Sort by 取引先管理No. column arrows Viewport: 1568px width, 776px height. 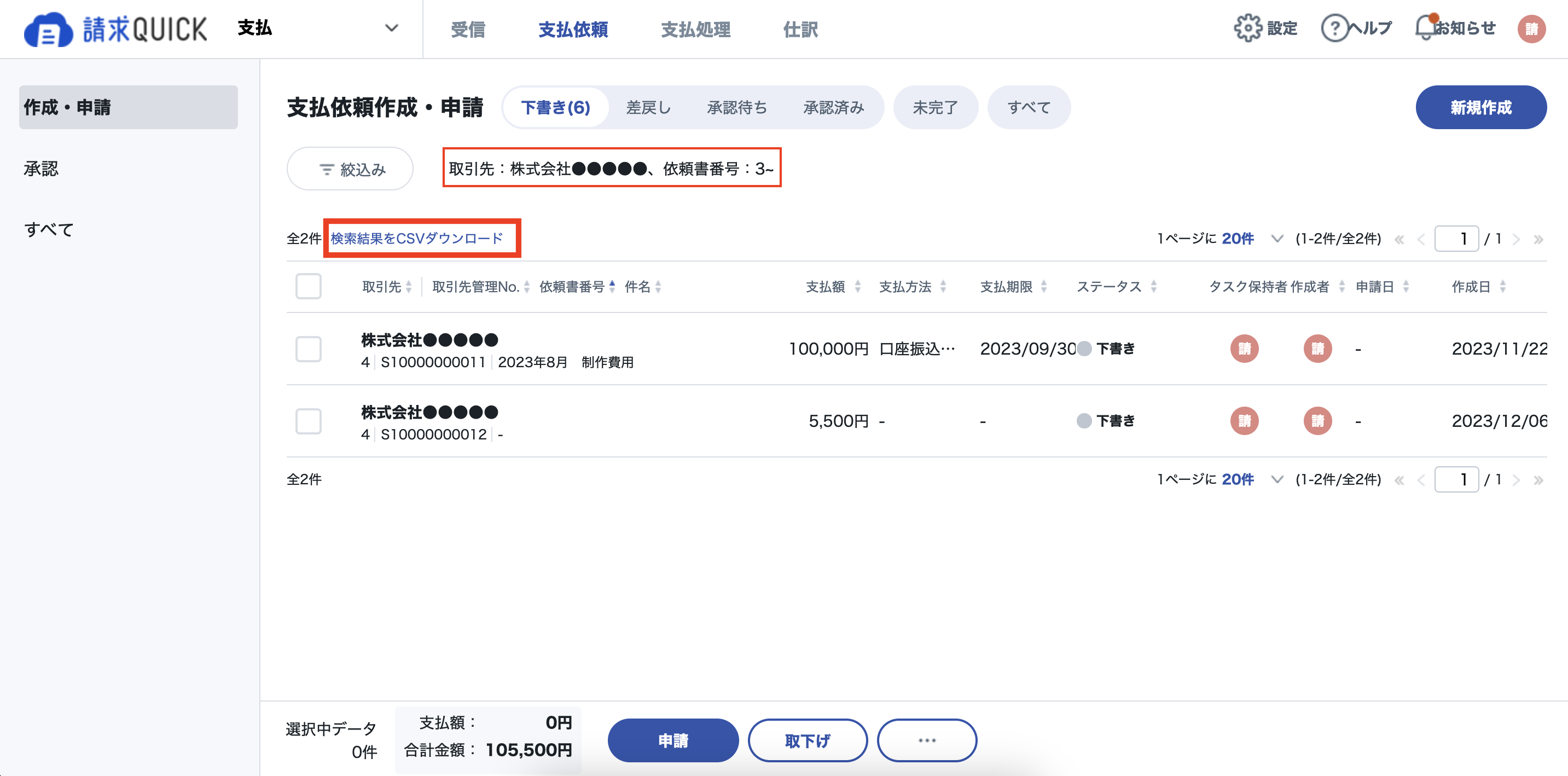(526, 287)
